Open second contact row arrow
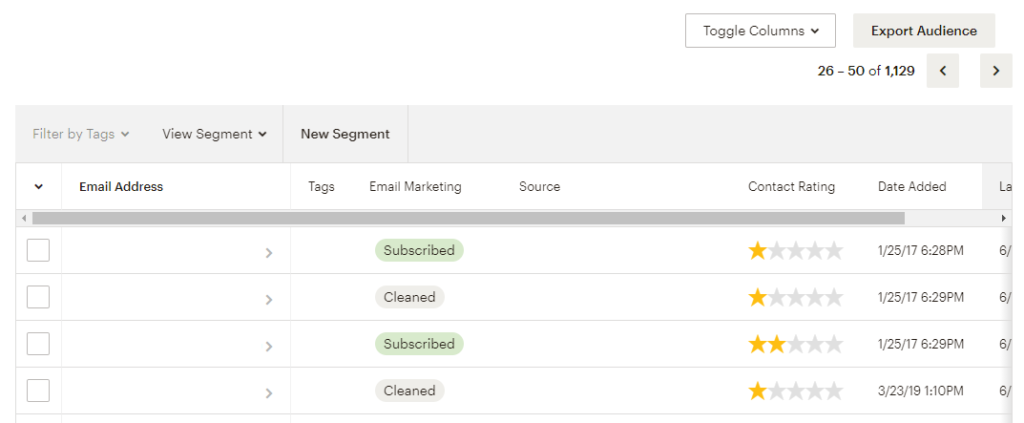This screenshot has width=1024, height=423. [268, 299]
